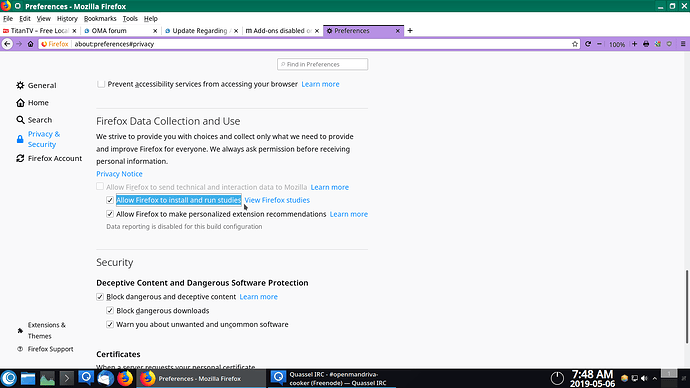Open terminal launcher on taskbar

(x=66, y=378)
